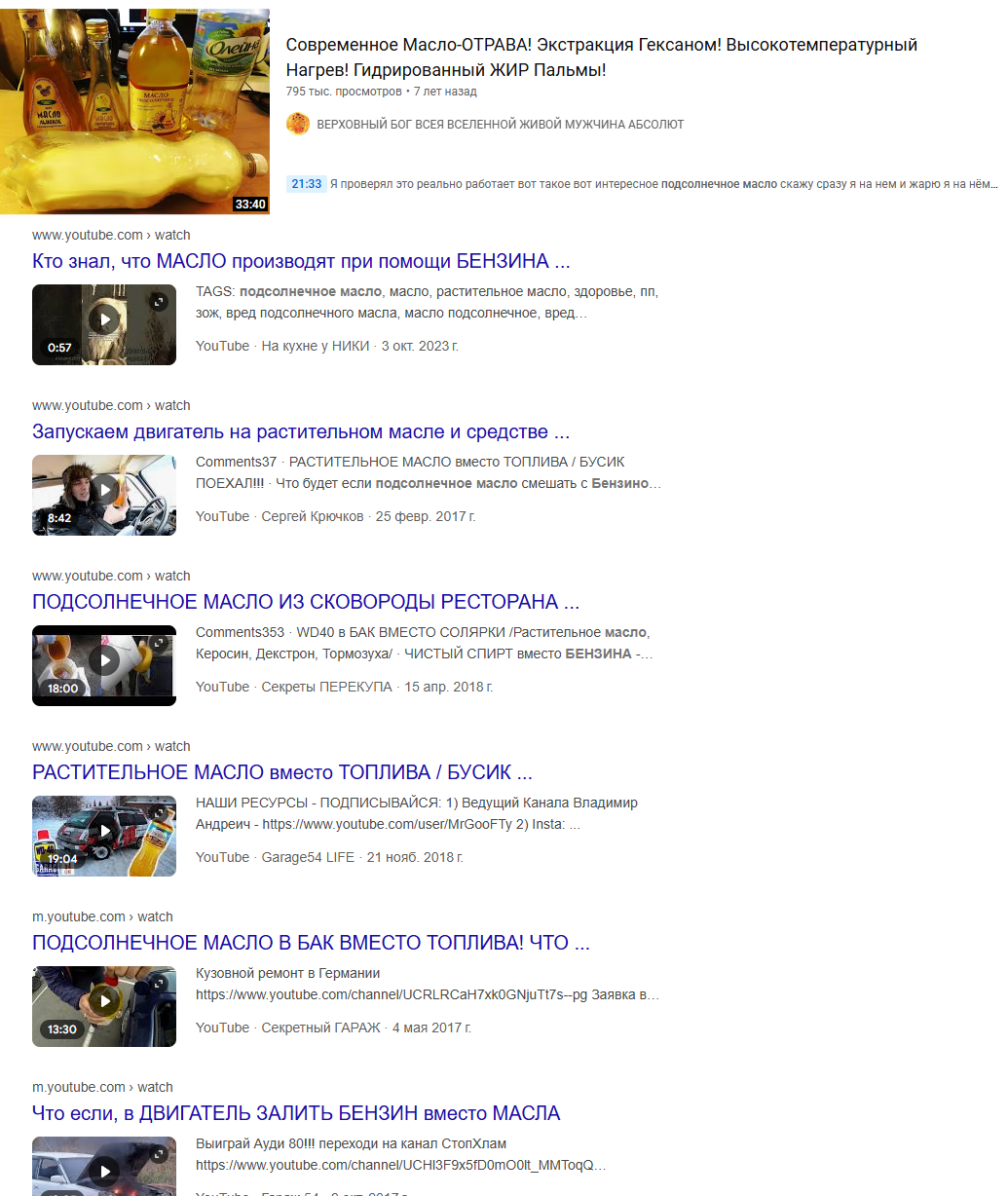Play the 0:57 video about oil made with gasoline
This screenshot has height=1196, width=1008.
tap(104, 324)
